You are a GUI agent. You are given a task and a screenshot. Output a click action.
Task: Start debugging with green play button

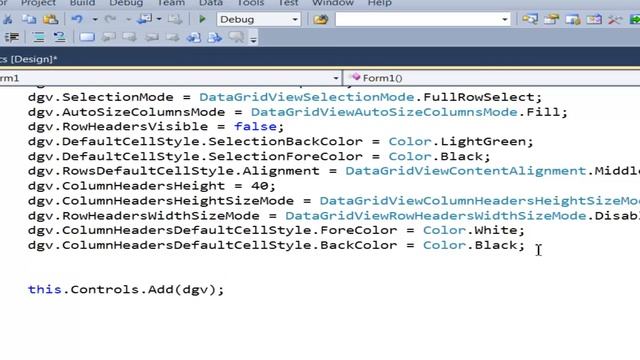[x=202, y=19]
